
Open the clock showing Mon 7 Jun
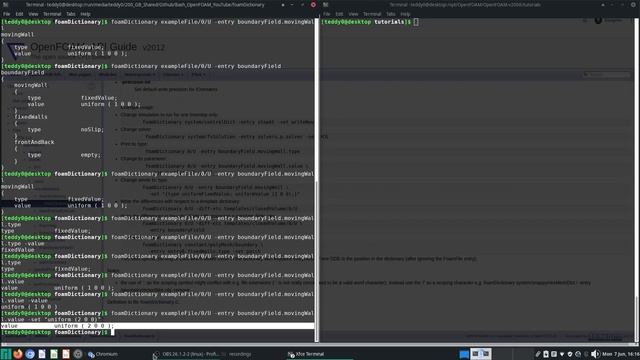(620, 354)
